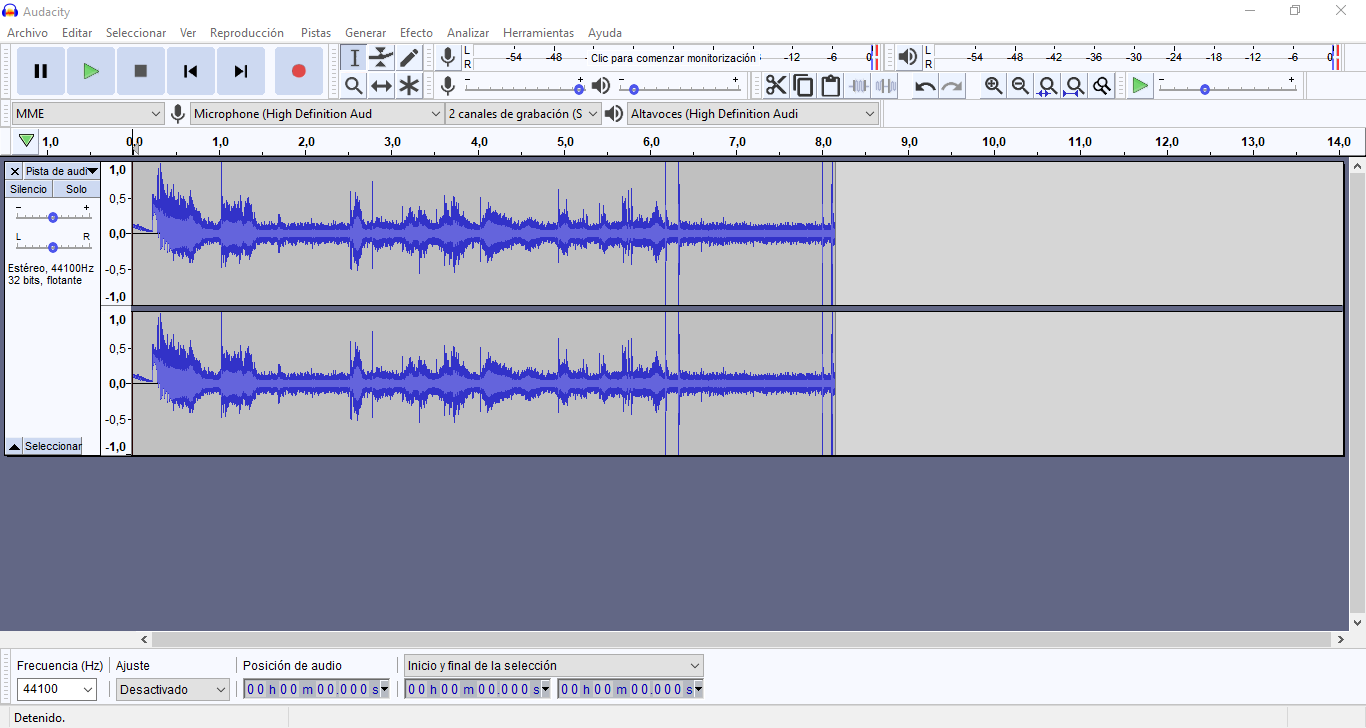This screenshot has width=1366, height=728.
Task: Click the track pan L-R slider knob
Action: click(53, 246)
